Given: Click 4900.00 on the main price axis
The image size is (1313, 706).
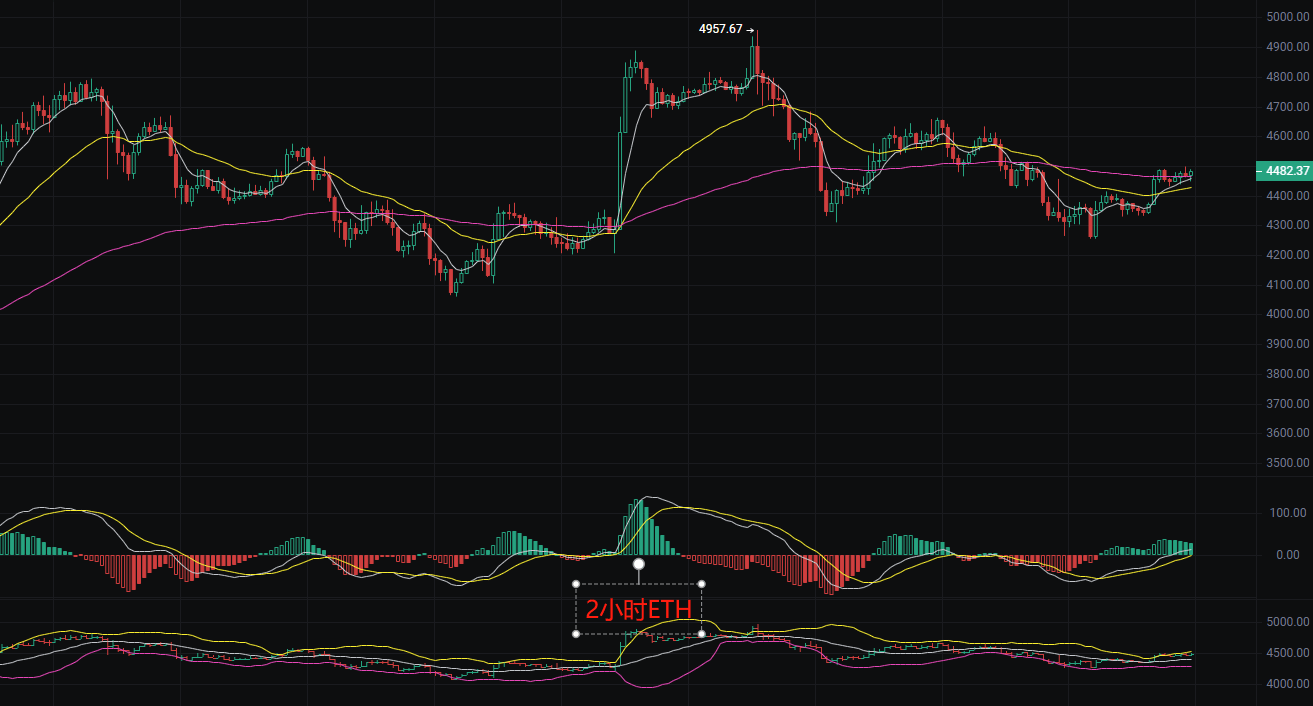Looking at the screenshot, I should [x=1286, y=47].
